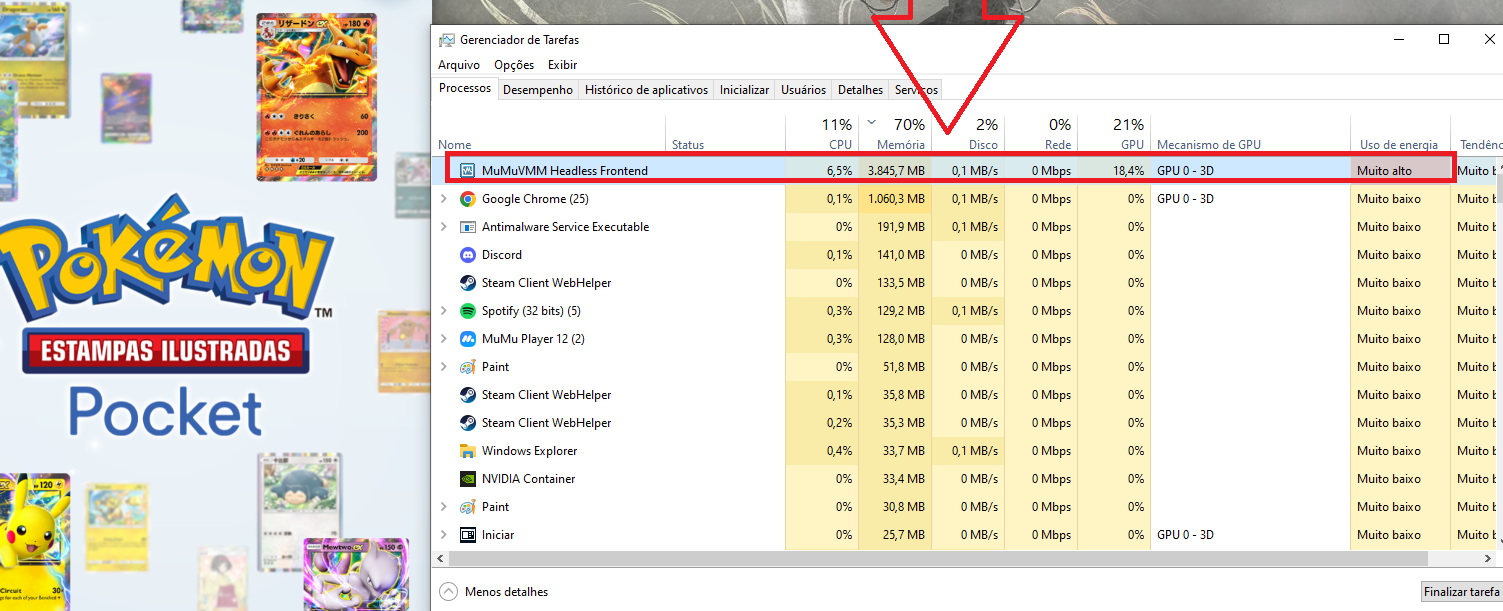The height and width of the screenshot is (611, 1503).
Task: Click the Charizard card thumbnail in the Pokémon banner
Action: pyautogui.click(x=317, y=98)
